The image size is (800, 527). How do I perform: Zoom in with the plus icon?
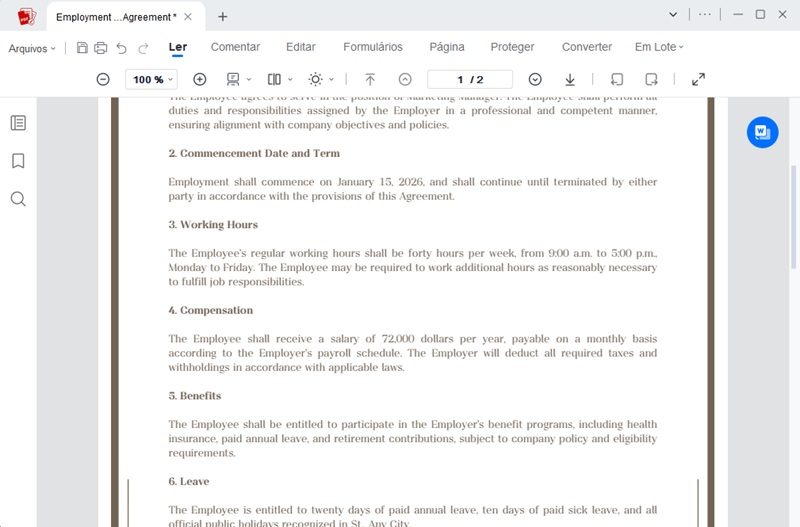199,79
